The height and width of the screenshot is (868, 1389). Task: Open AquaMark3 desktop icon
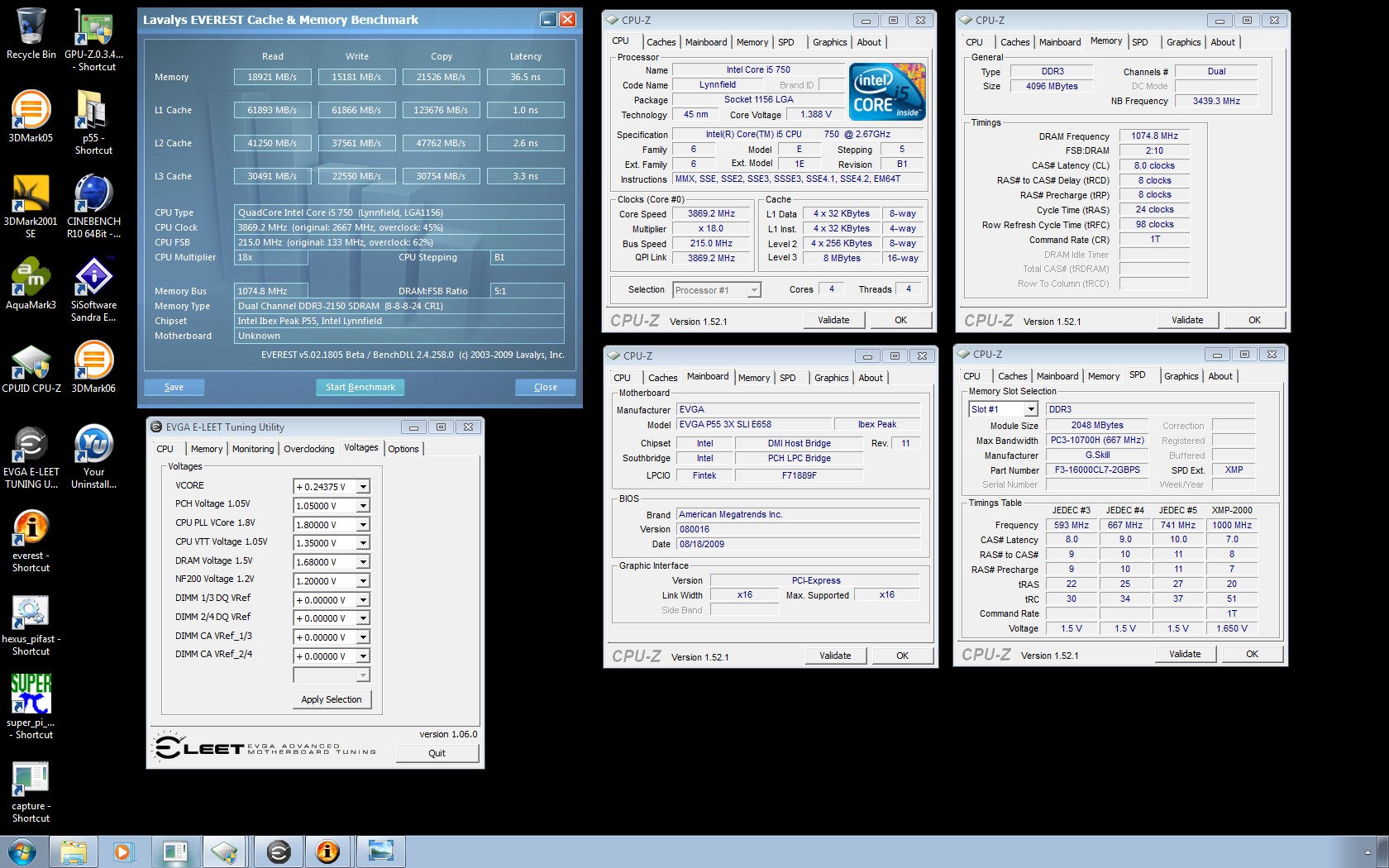pyautogui.click(x=31, y=284)
